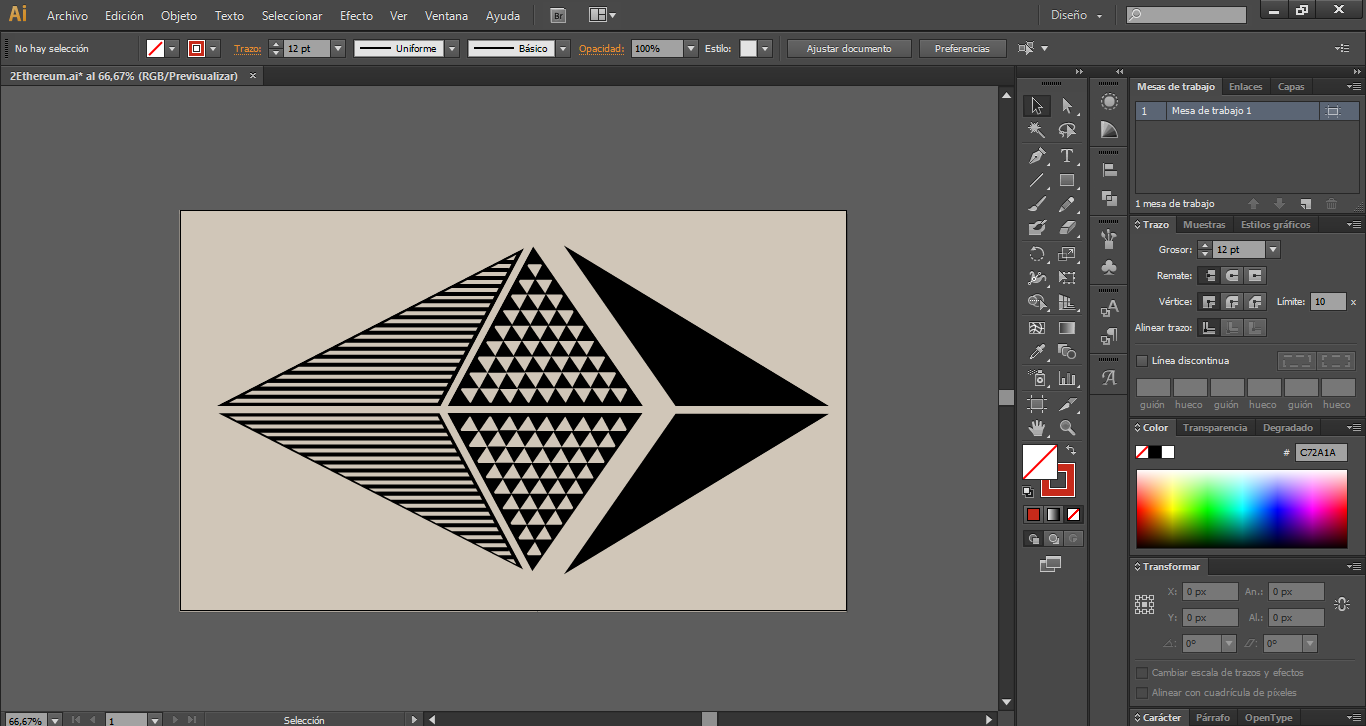This screenshot has height=726, width=1366.
Task: Select the Paintbrush tool
Action: 1037,204
